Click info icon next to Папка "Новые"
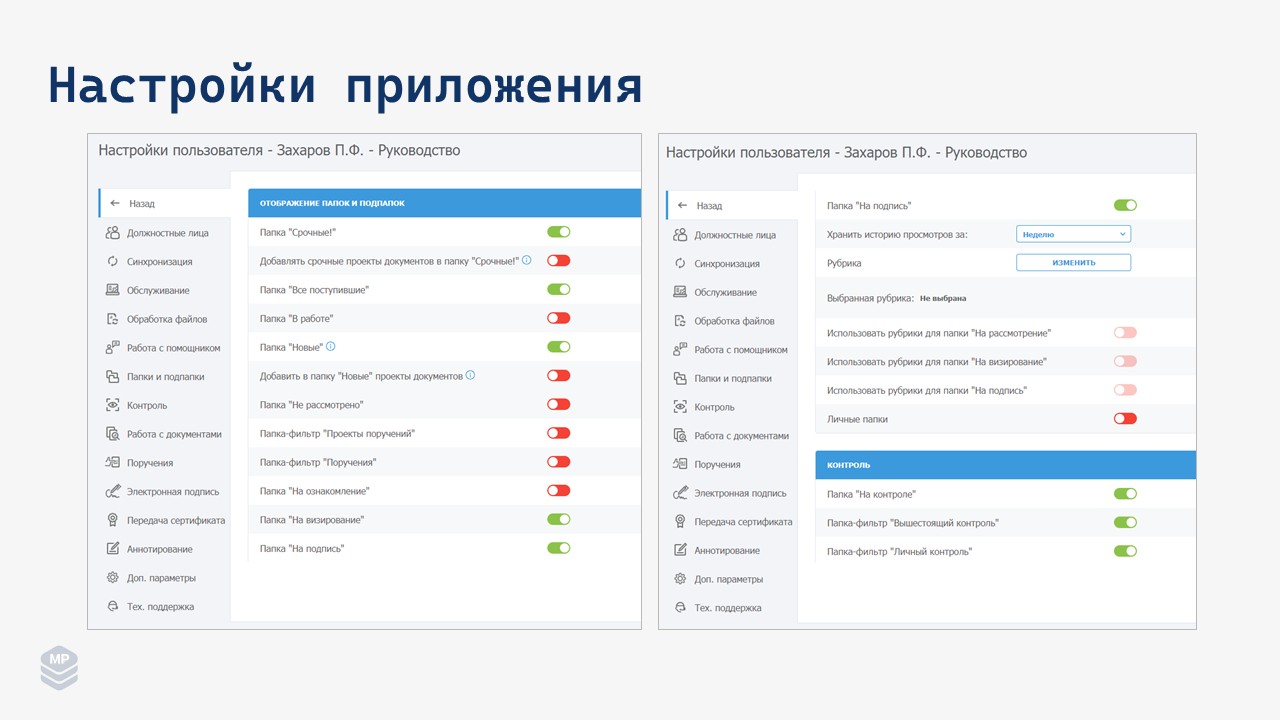Image resolution: width=1280 pixels, height=720 pixels. (331, 347)
